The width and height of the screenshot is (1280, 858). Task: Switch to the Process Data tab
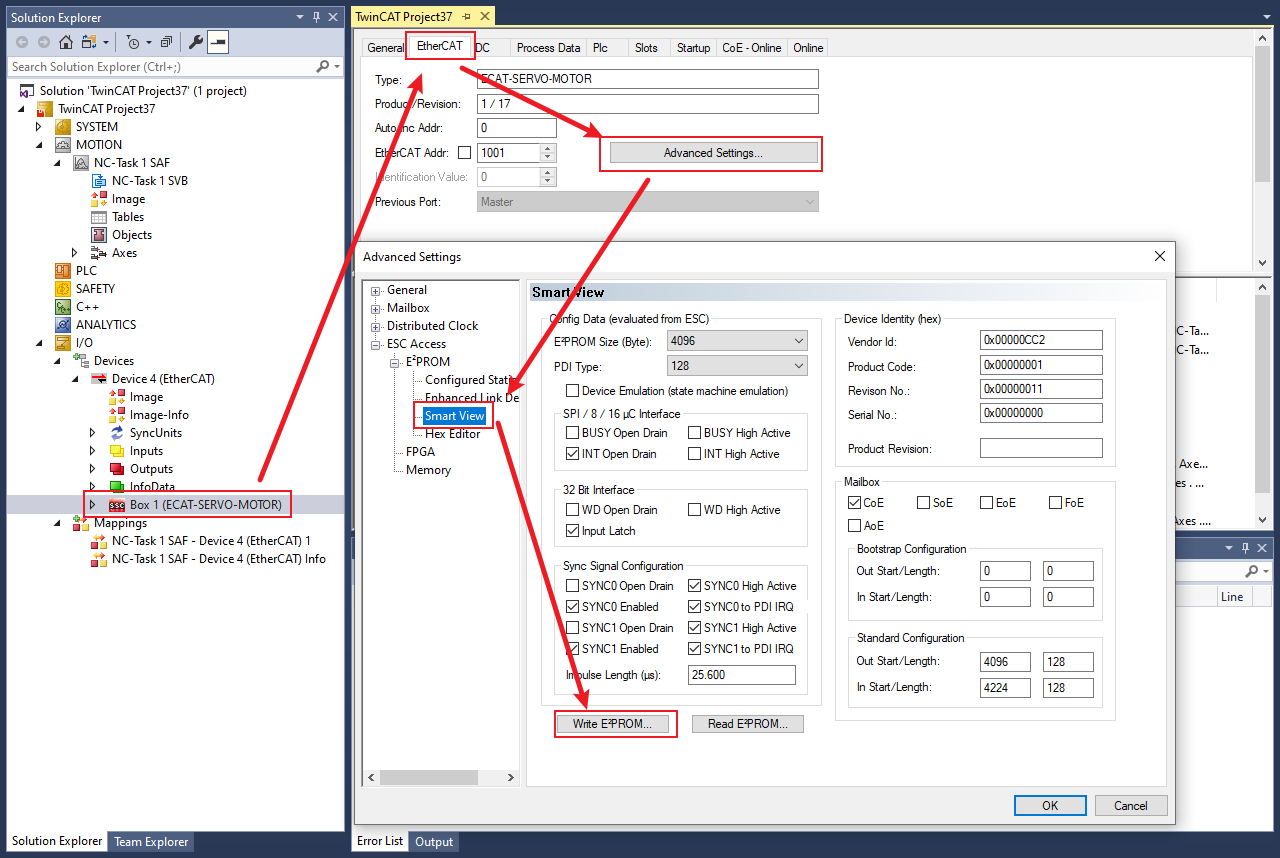point(548,47)
